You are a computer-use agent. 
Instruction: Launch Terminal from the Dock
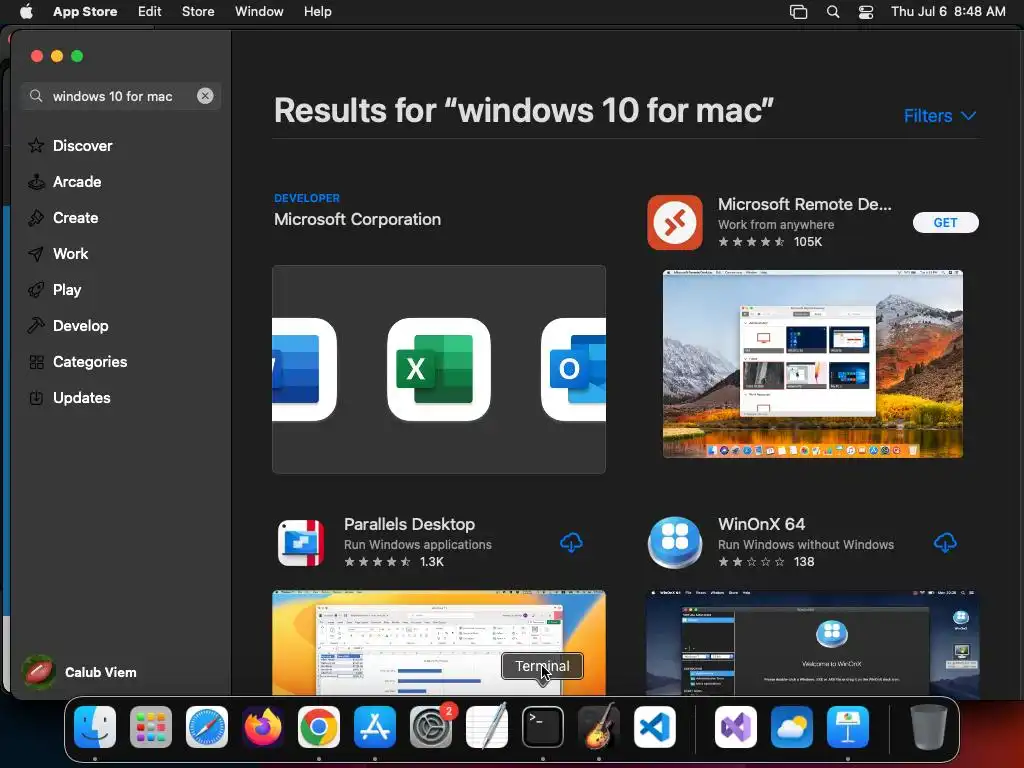(x=543, y=727)
